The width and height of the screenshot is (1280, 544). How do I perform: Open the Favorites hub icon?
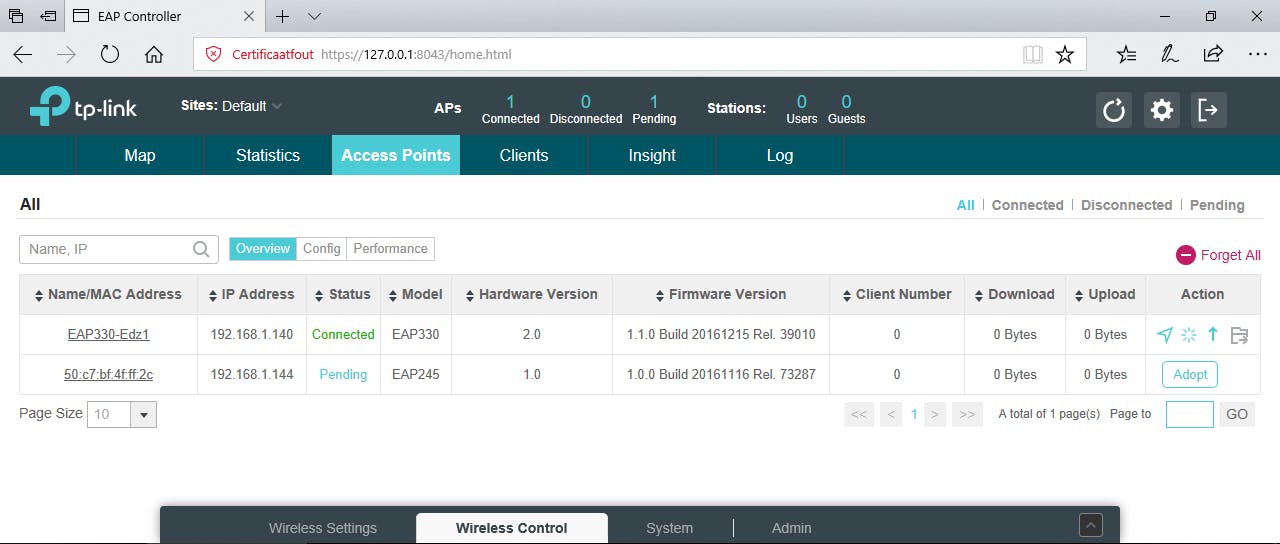pyautogui.click(x=1126, y=54)
